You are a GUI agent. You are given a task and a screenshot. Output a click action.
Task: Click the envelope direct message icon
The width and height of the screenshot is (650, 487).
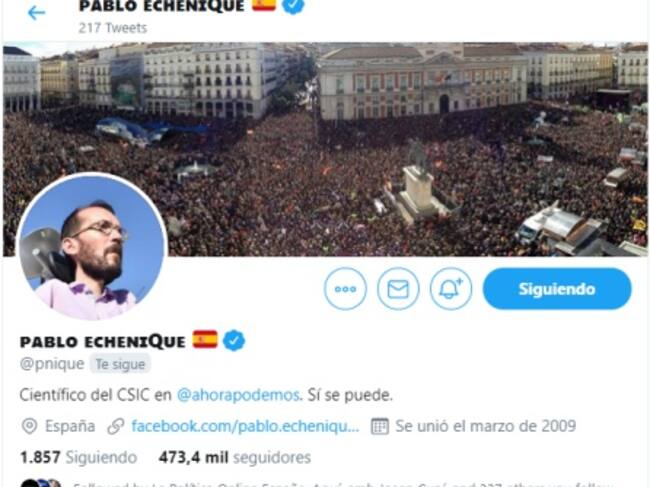[x=398, y=289]
